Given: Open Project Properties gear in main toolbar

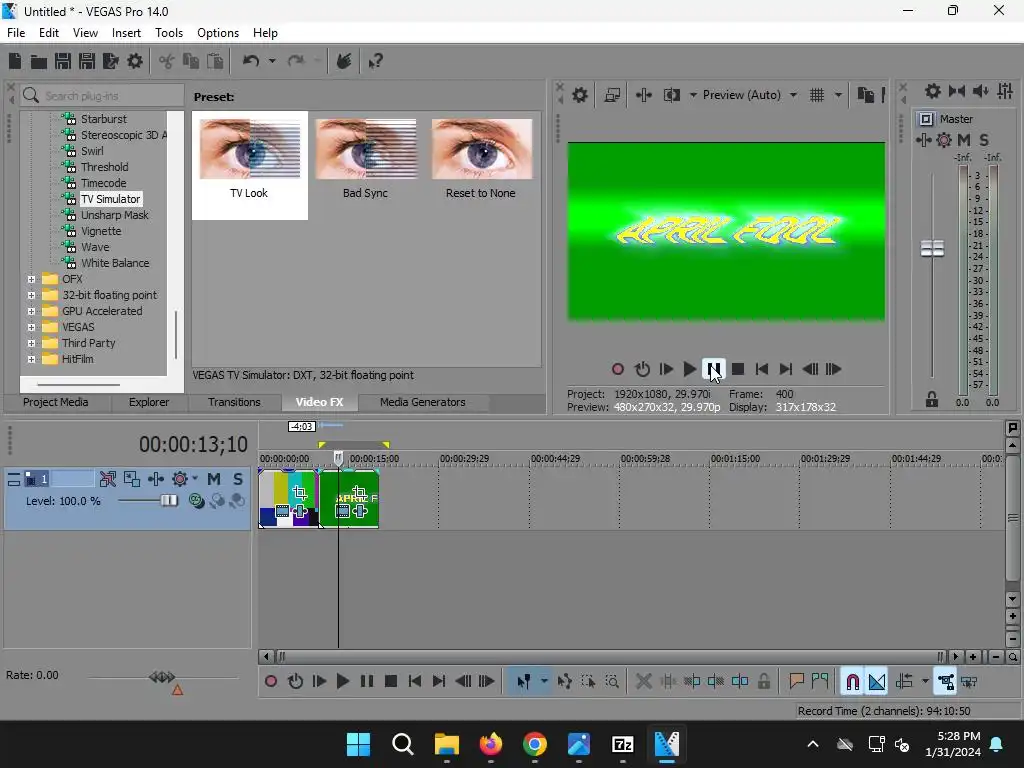Looking at the screenshot, I should (135, 61).
